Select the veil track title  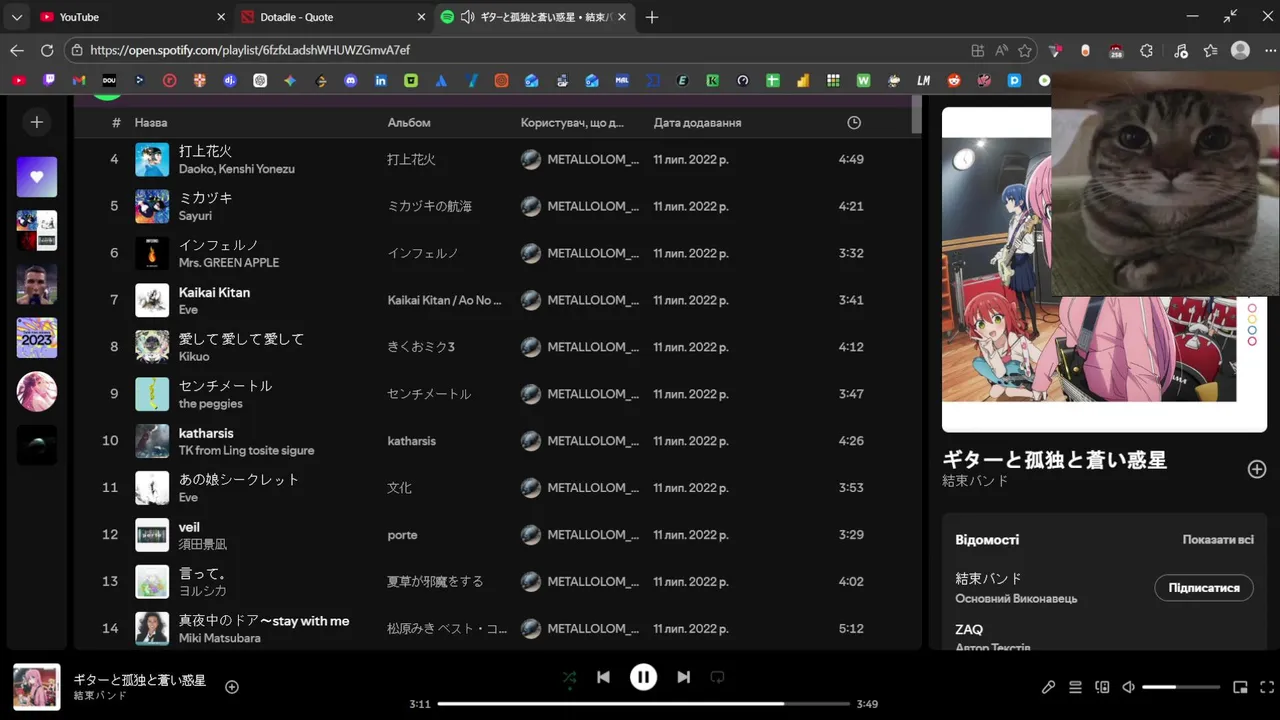point(189,527)
